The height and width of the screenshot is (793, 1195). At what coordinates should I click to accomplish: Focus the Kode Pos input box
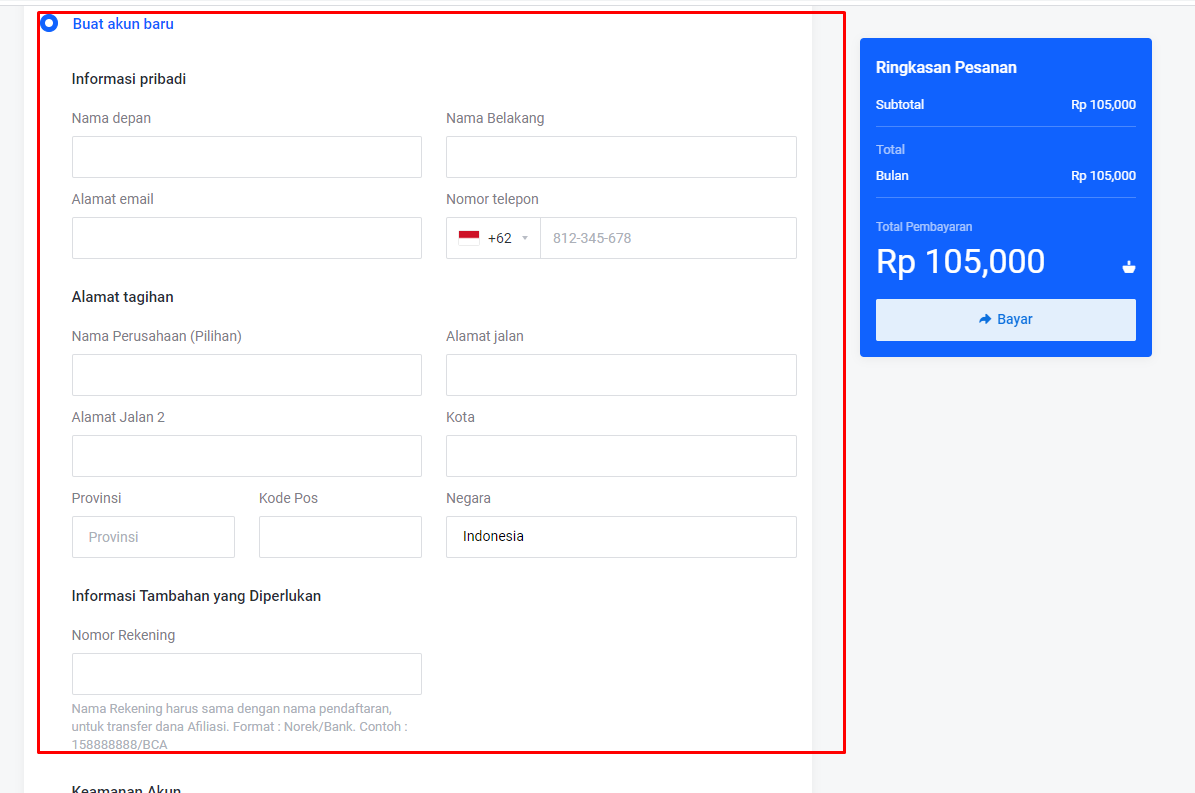(340, 537)
